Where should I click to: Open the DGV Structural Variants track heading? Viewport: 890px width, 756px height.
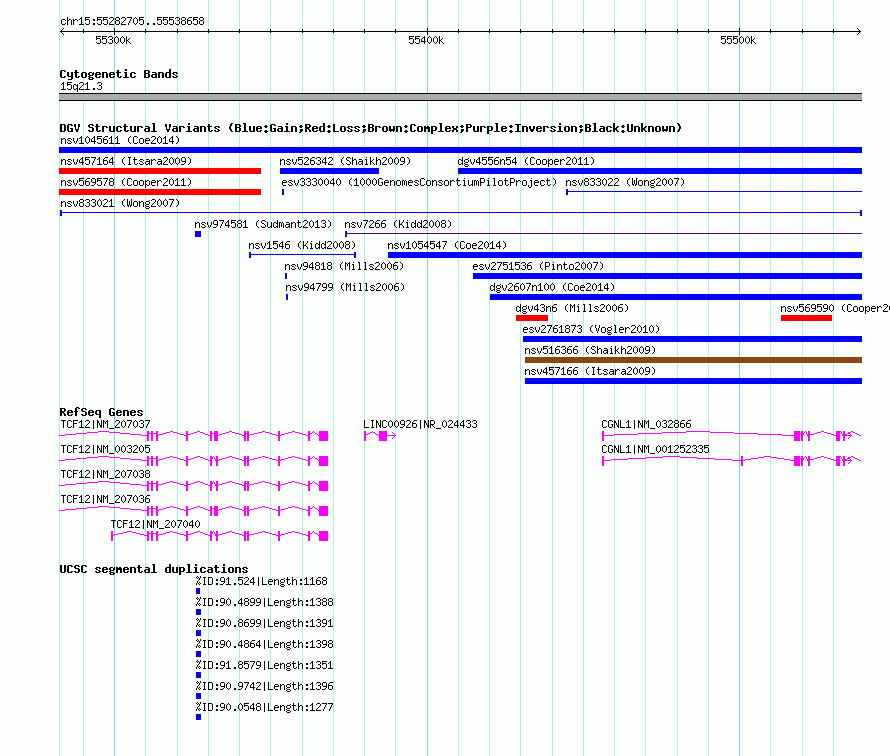370,128
